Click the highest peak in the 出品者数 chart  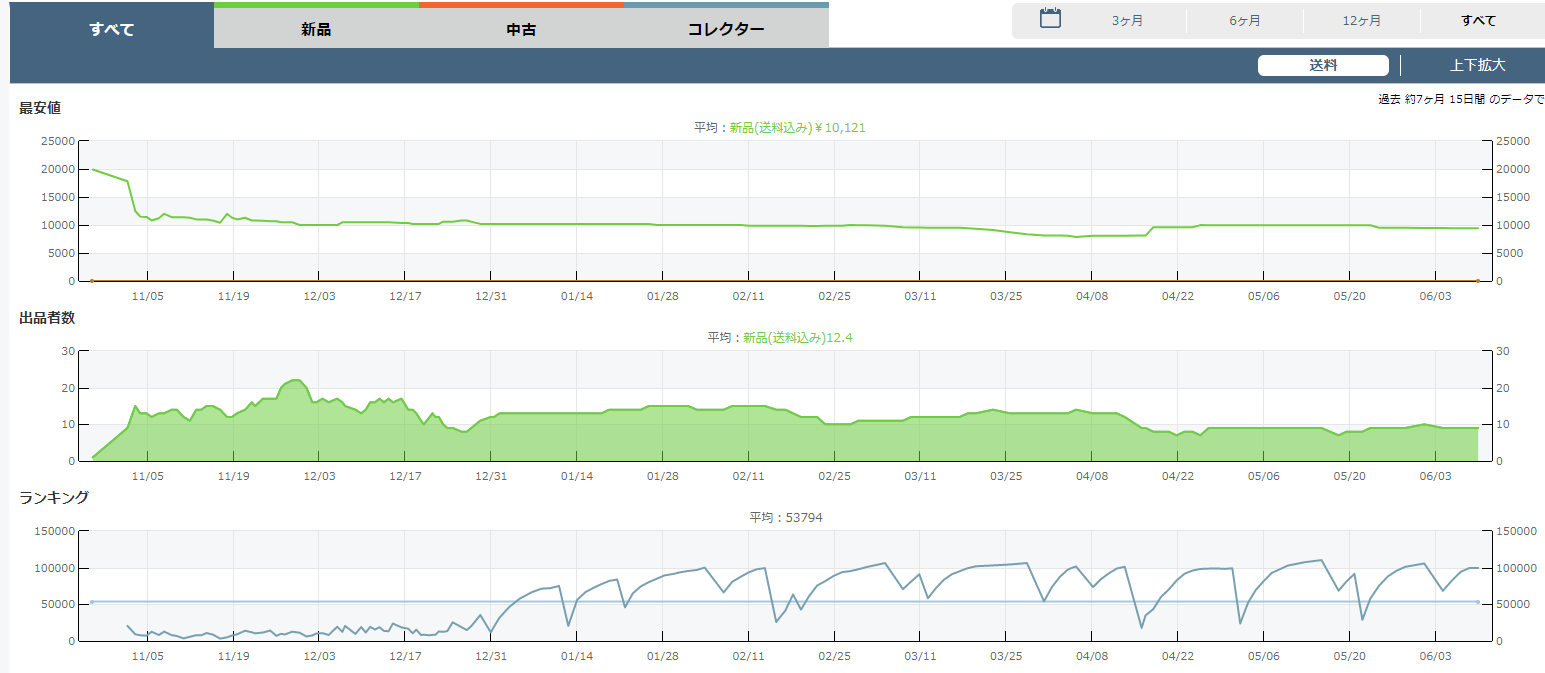click(x=295, y=381)
